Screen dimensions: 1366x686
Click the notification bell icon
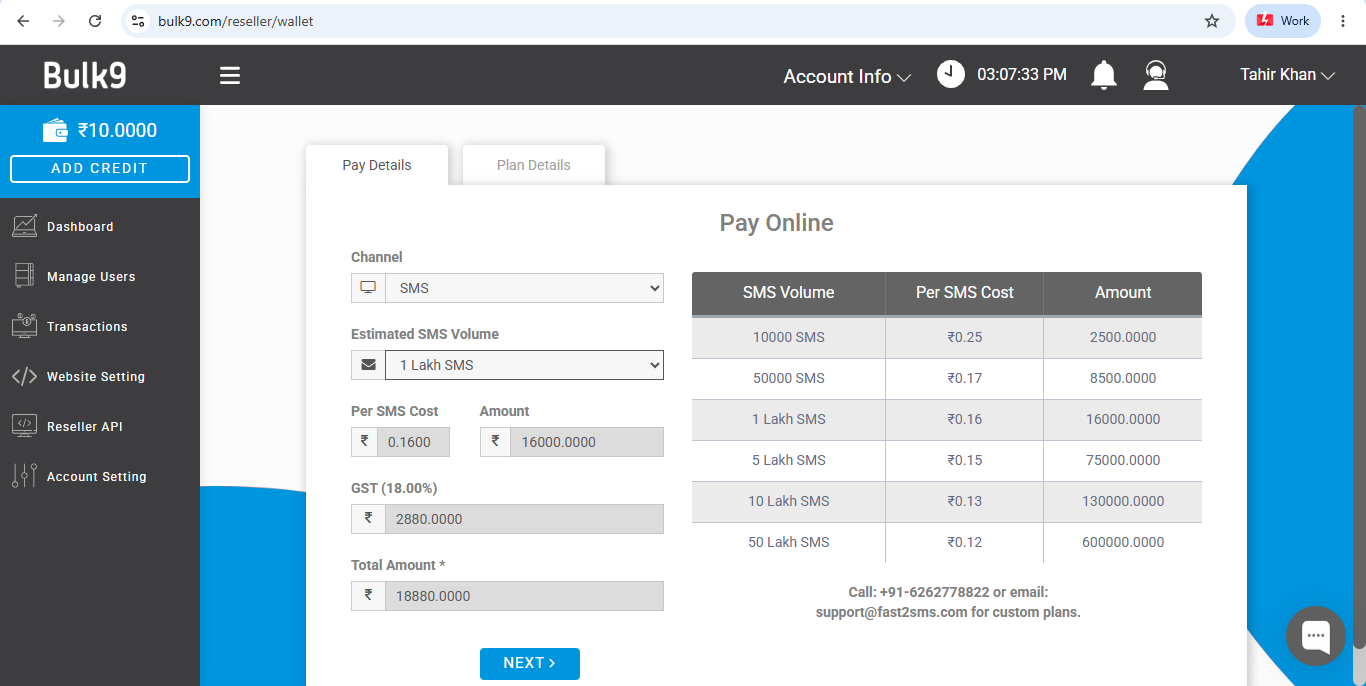coord(1104,75)
